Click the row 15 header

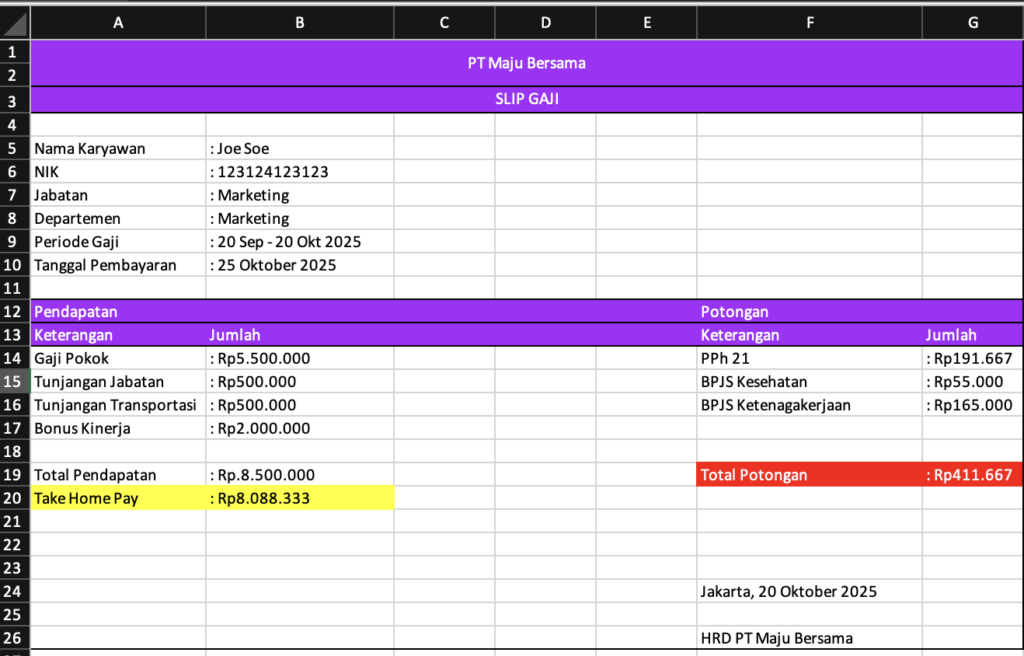click(x=15, y=381)
